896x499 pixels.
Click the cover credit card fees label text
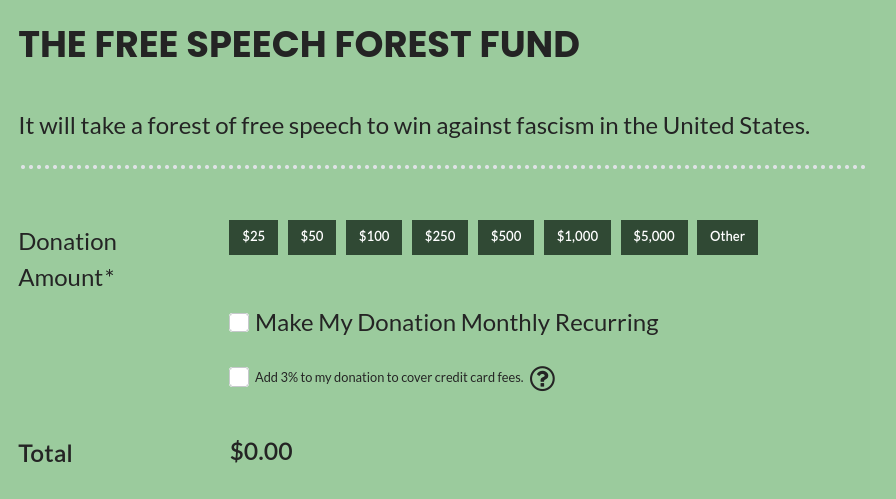(389, 378)
